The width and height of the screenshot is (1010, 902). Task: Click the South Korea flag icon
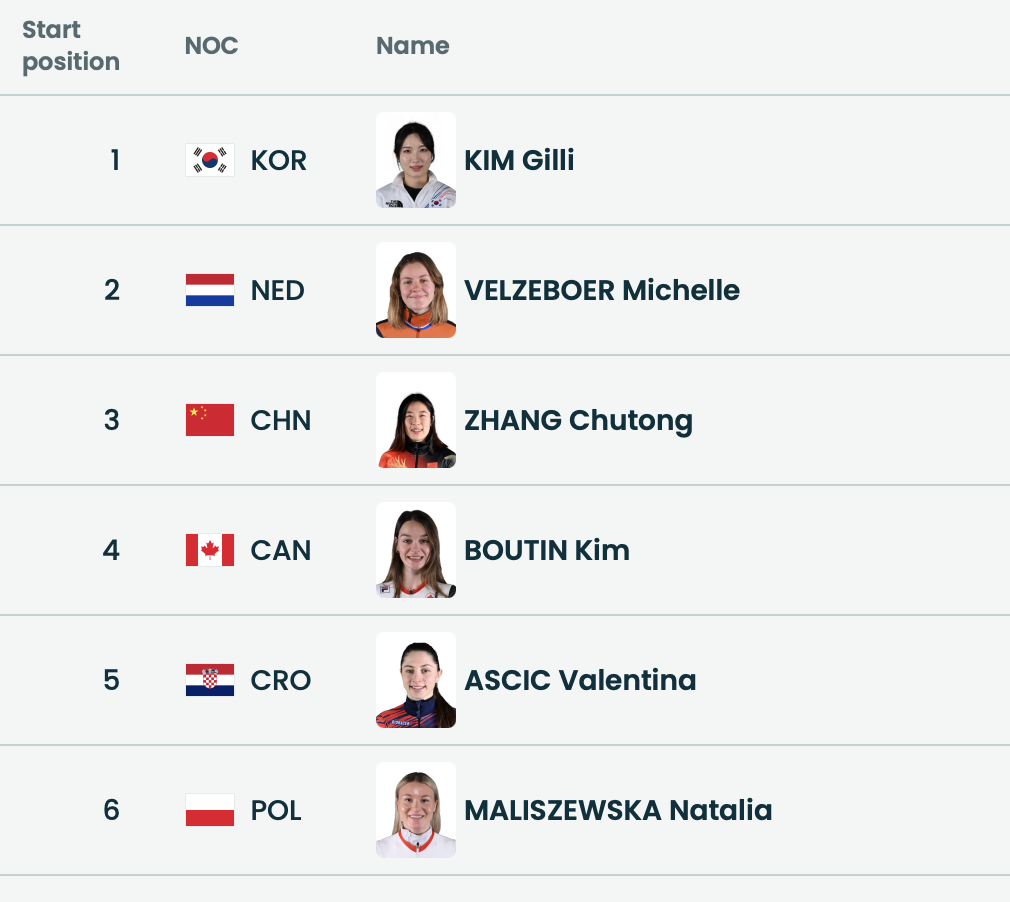pos(210,160)
